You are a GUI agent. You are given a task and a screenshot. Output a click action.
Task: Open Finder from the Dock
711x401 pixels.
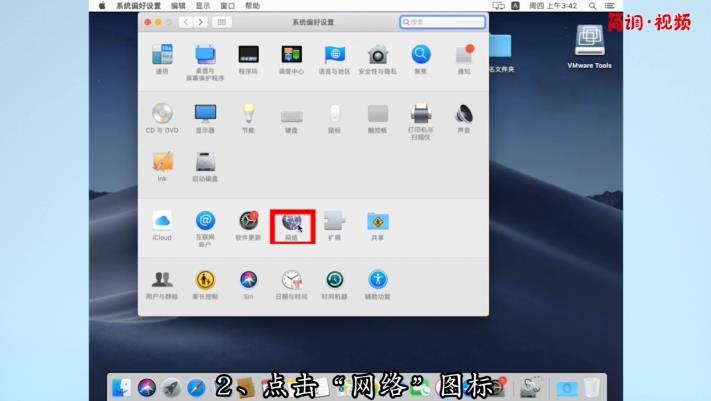[121, 388]
